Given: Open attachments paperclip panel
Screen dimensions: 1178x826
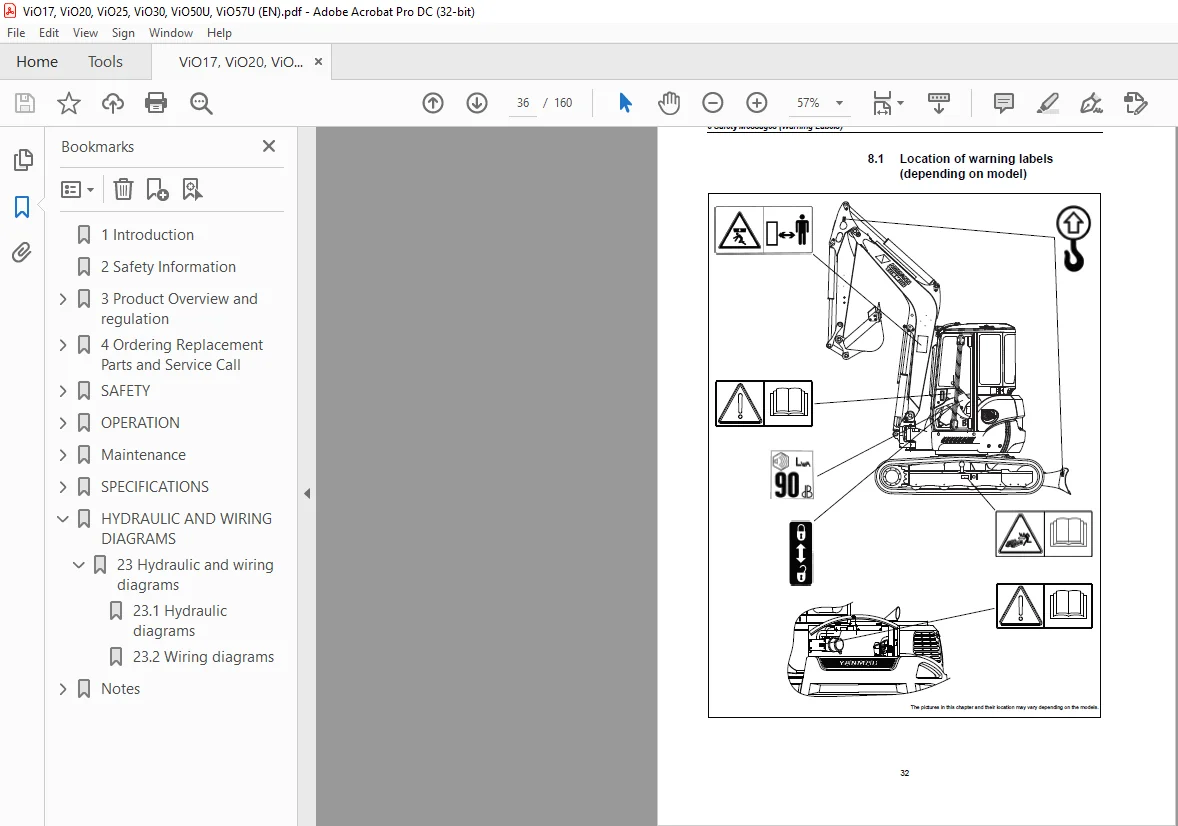Looking at the screenshot, I should pos(22,253).
